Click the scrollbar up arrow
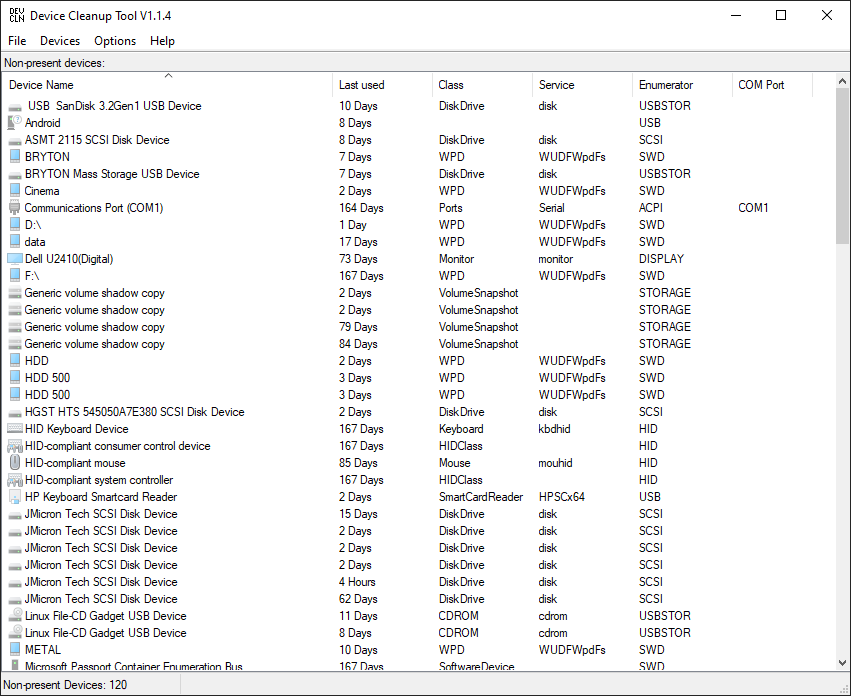This screenshot has width=851, height=696. pos(842,81)
